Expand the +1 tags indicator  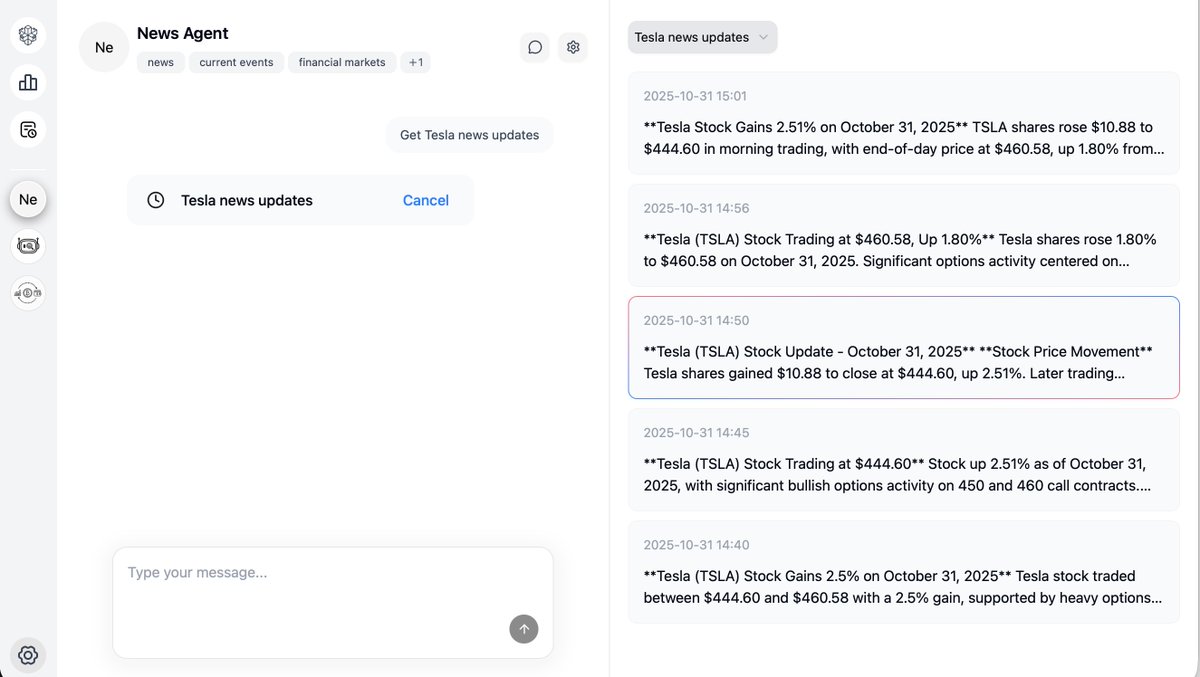tap(415, 62)
